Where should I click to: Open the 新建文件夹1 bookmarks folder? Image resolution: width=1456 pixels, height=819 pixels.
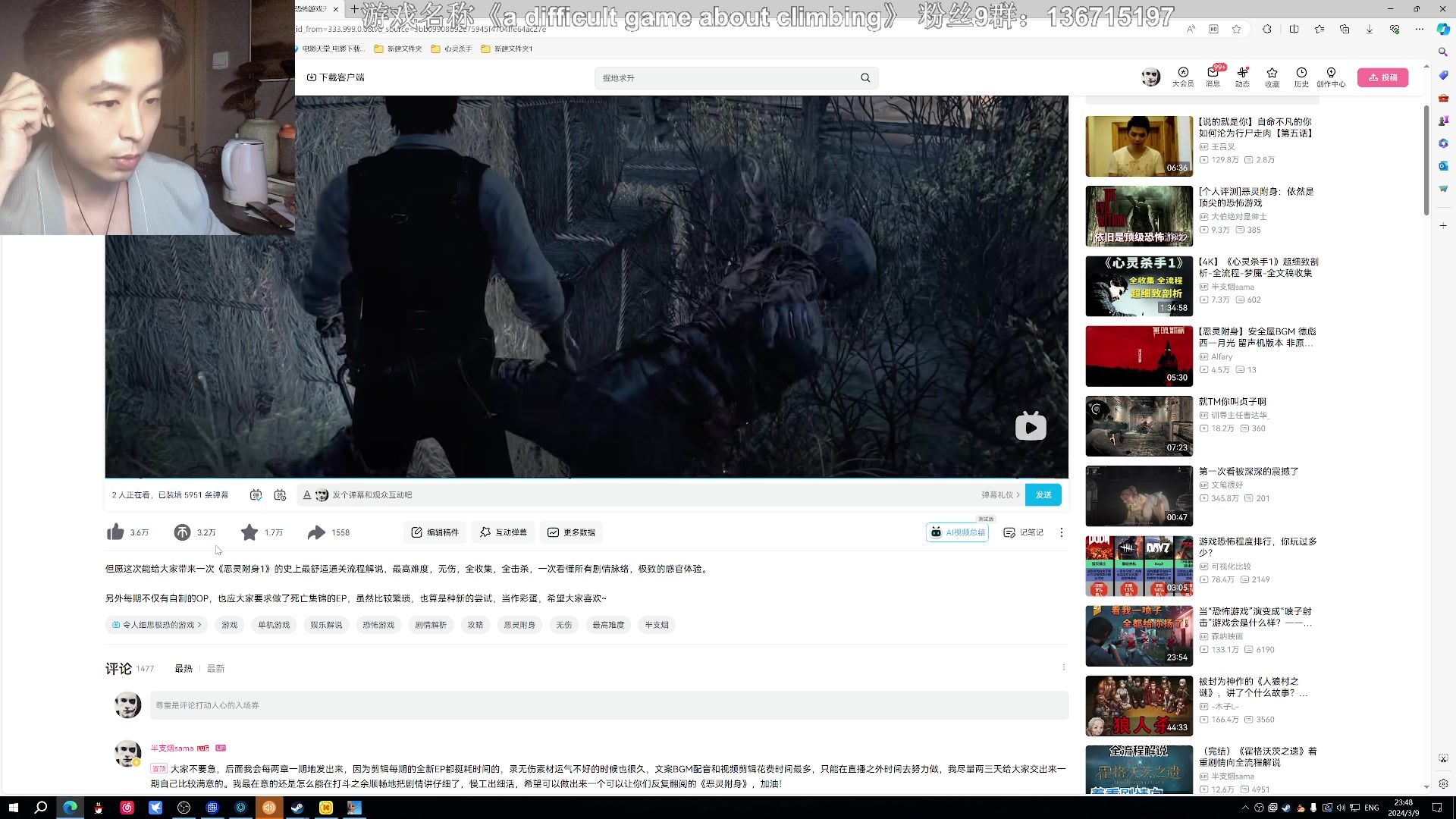click(507, 49)
